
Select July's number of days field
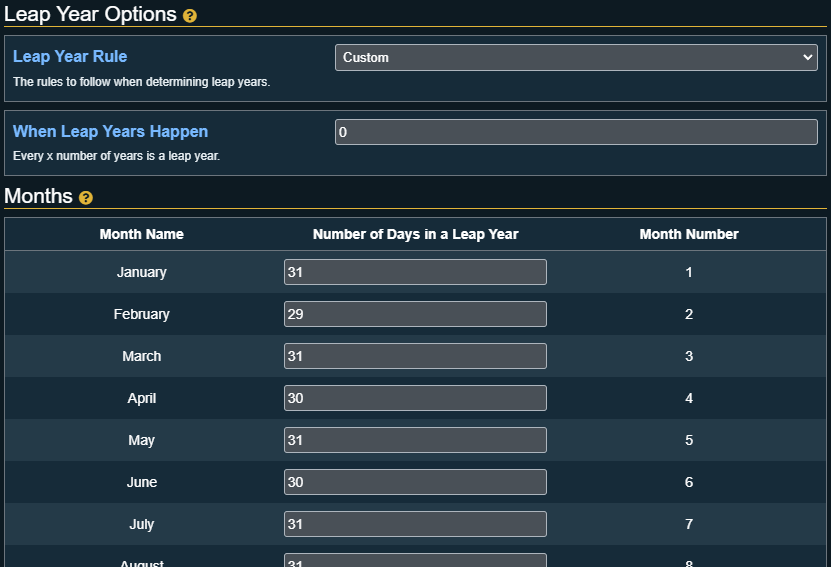pyautogui.click(x=415, y=524)
